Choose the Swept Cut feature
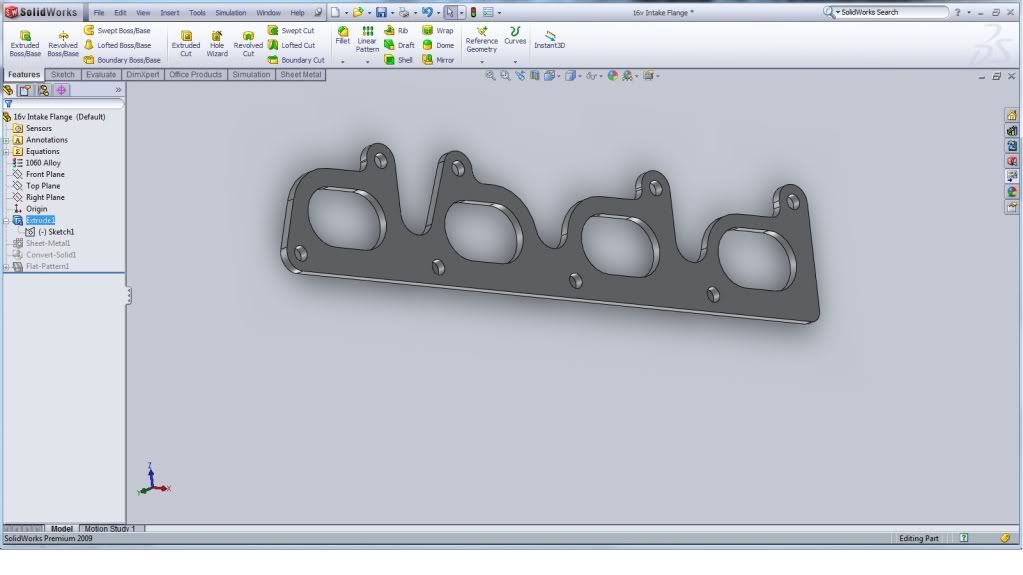Screen dimensions: 1023x575 click(291, 30)
